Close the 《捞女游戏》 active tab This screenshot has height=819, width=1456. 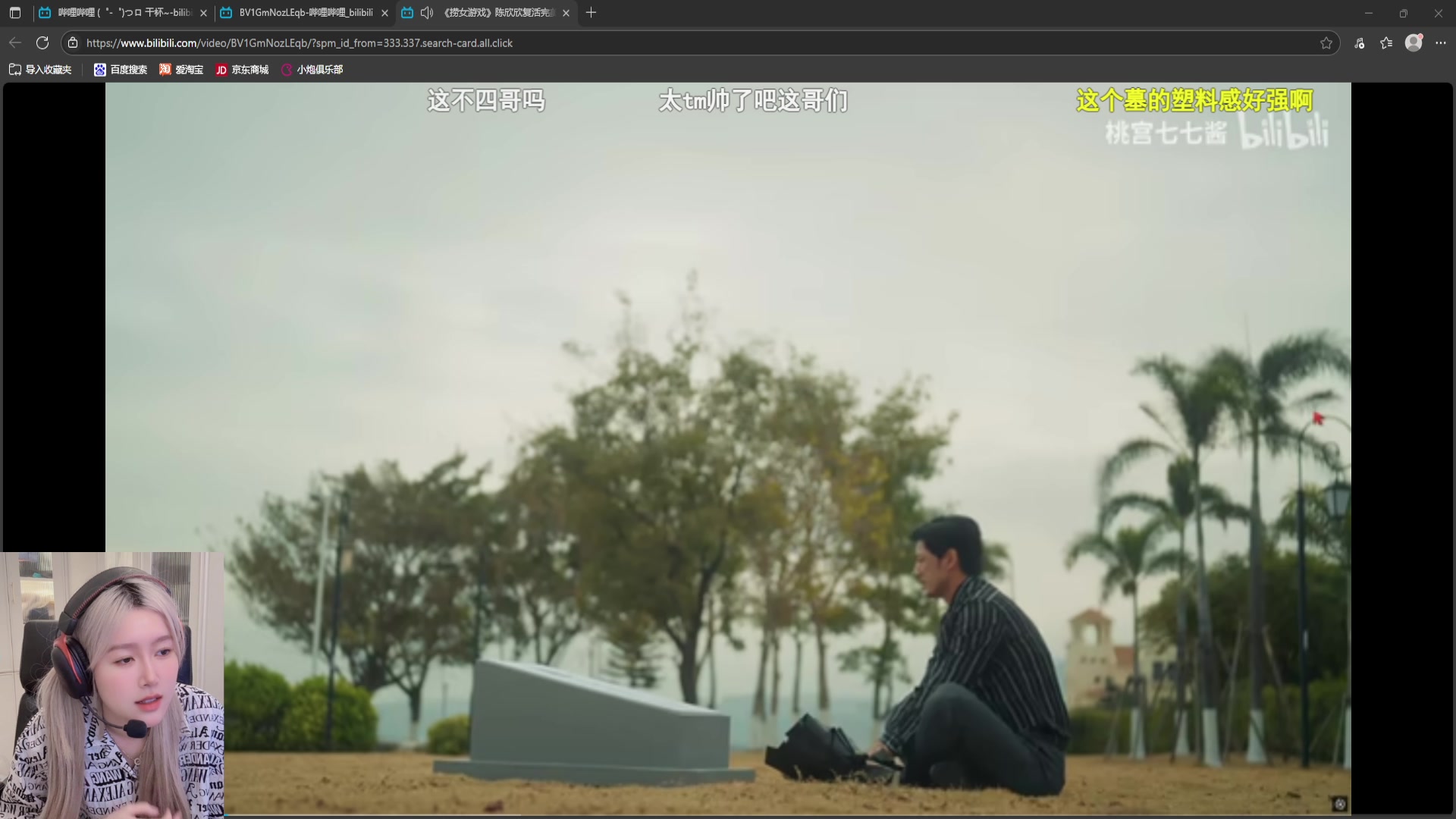(x=566, y=13)
